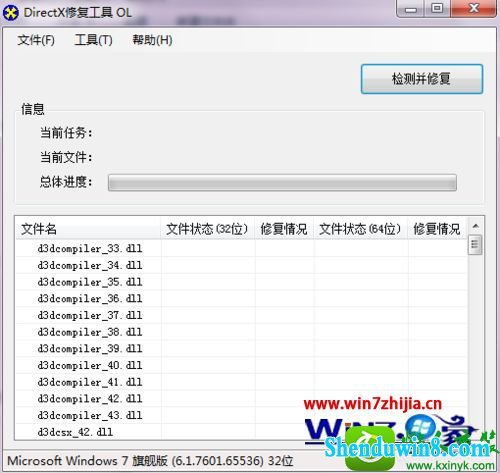The height and width of the screenshot is (473, 500).
Task: Click the 文件状态 (32位) column header
Action: click(208, 229)
